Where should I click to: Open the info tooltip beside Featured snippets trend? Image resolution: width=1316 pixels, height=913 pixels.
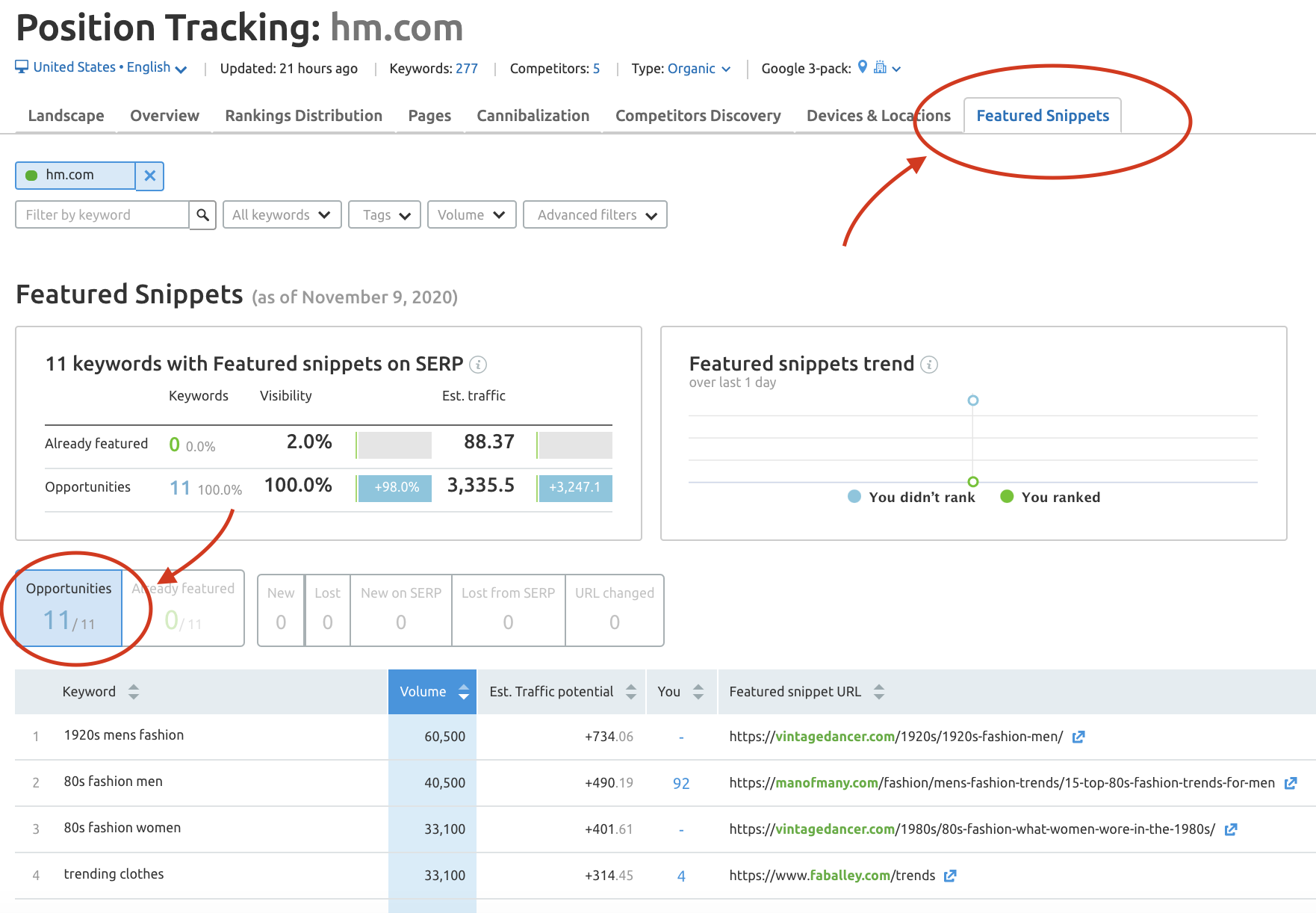[930, 365]
